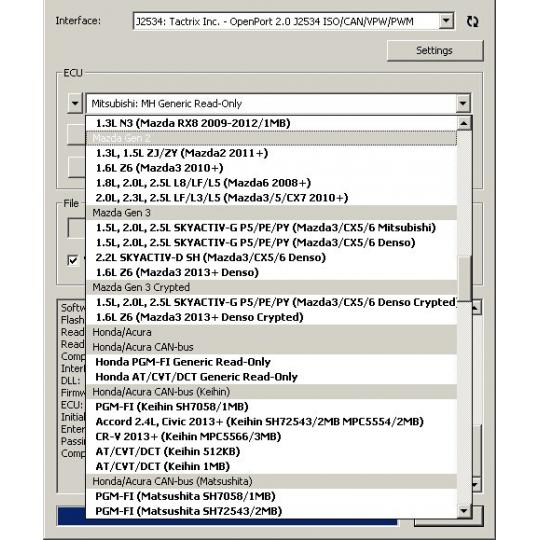540x540 pixels.
Task: Click the ECU list scrollbar thumb
Action: [465, 278]
